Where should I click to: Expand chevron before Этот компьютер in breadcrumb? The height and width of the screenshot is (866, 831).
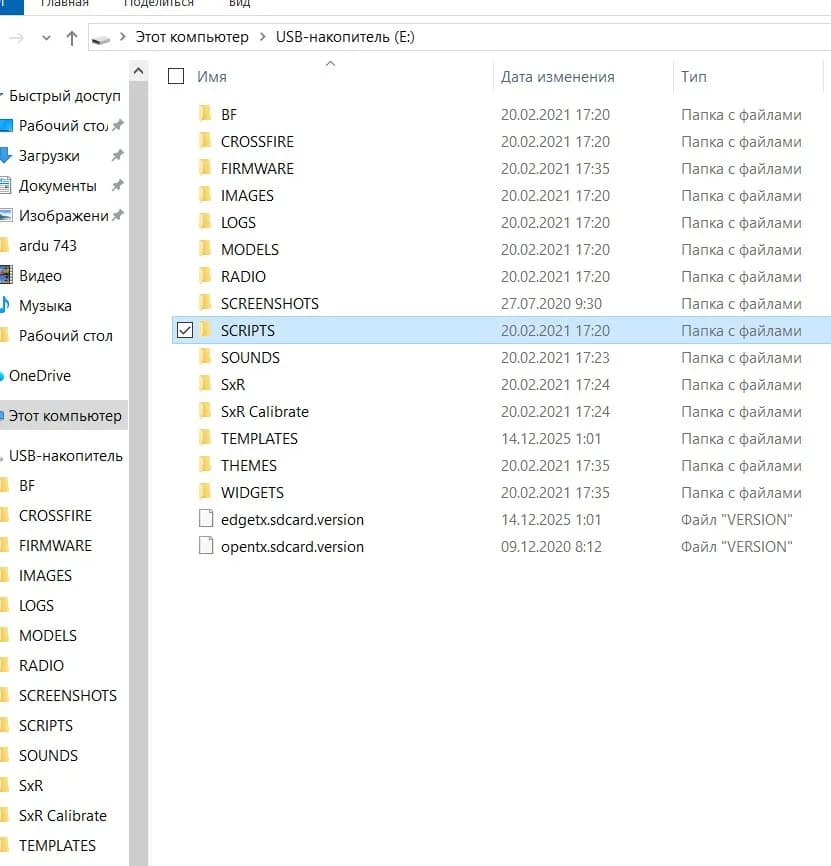coord(123,37)
